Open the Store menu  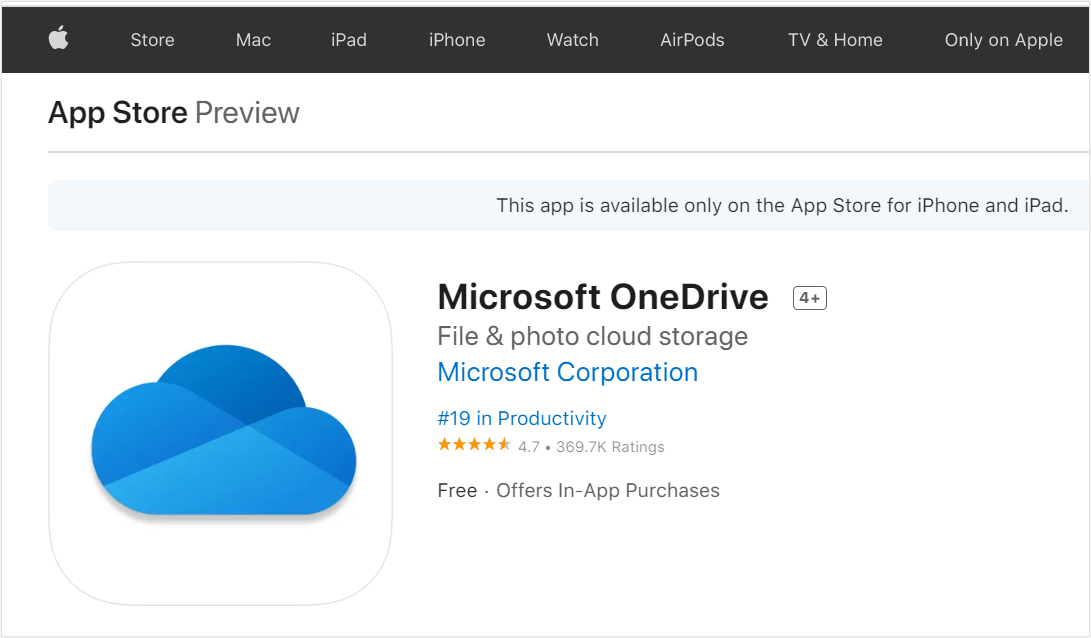[x=152, y=40]
